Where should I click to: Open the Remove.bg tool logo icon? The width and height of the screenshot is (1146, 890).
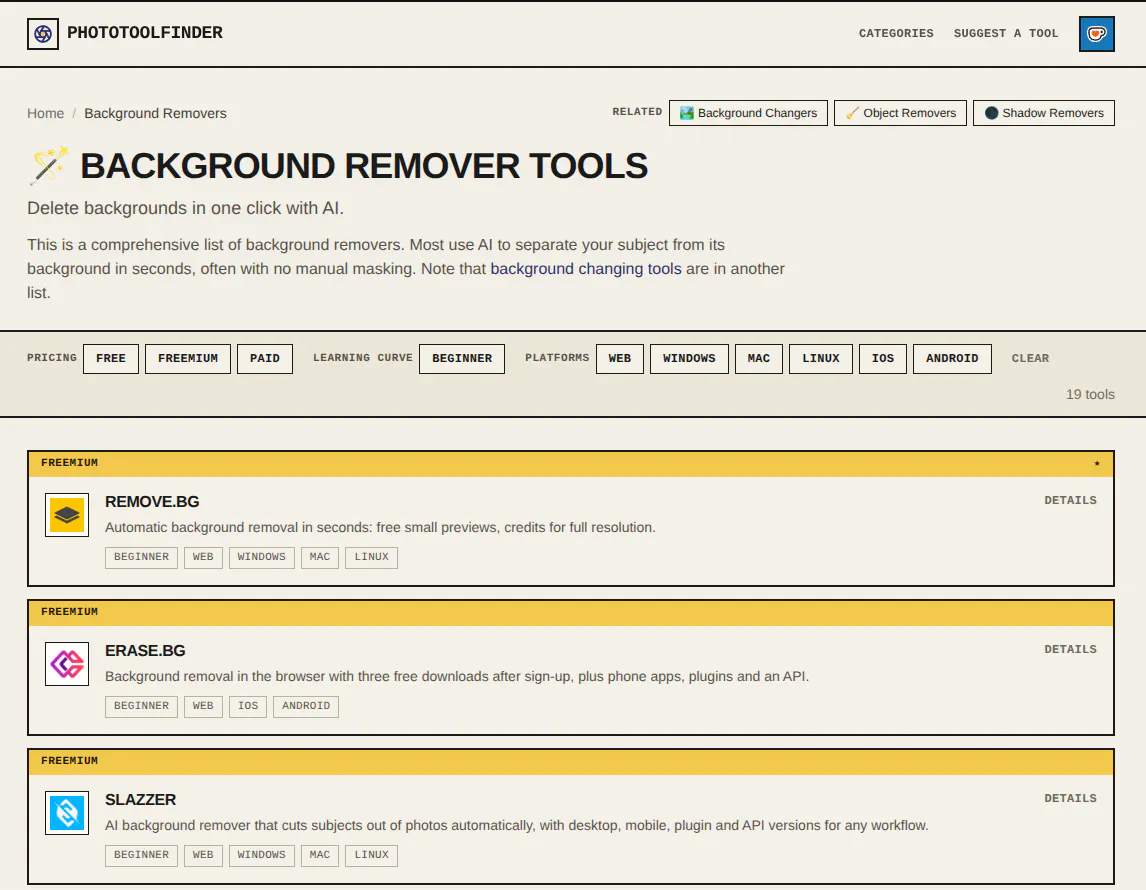[x=67, y=515]
